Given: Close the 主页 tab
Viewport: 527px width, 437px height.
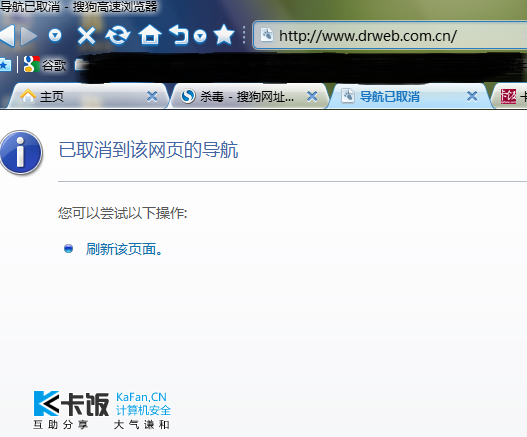Looking at the screenshot, I should coord(152,97).
